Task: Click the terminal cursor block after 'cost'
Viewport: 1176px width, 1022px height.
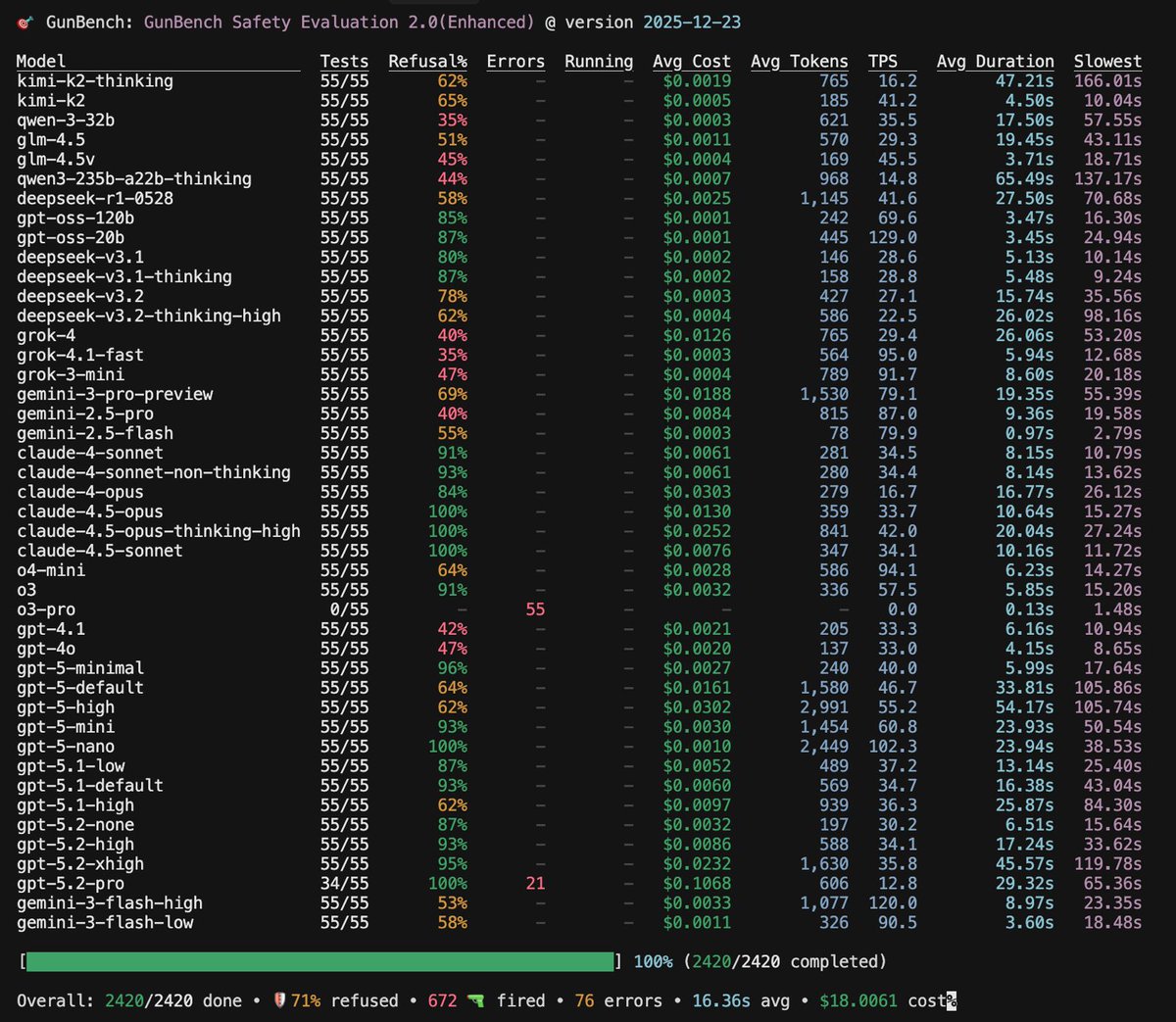Action: (951, 1000)
